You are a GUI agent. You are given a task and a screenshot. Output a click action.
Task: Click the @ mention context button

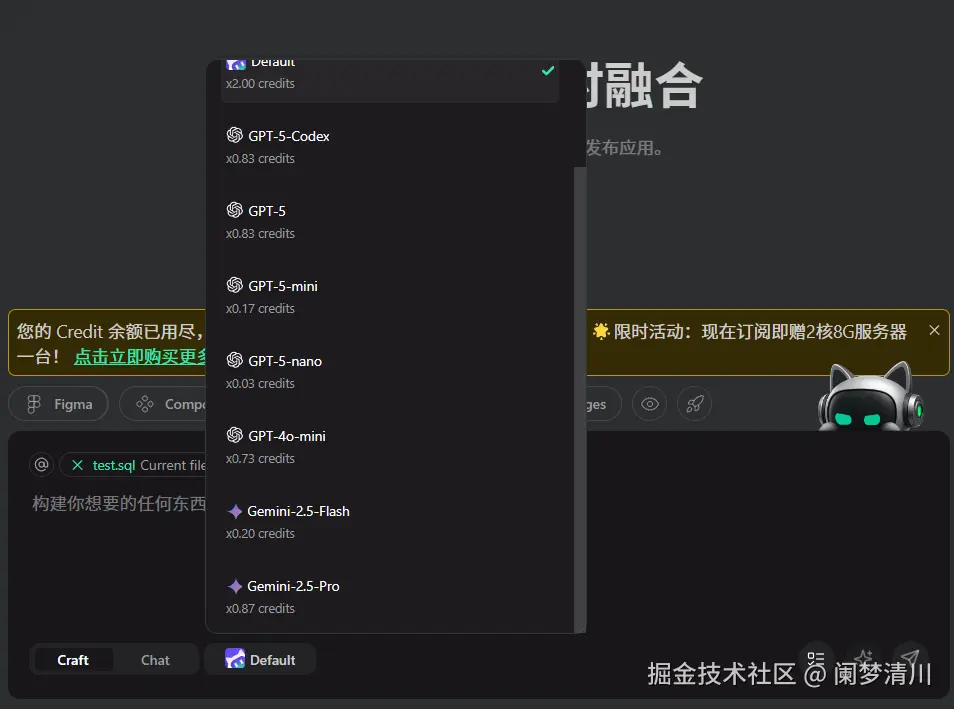41,465
